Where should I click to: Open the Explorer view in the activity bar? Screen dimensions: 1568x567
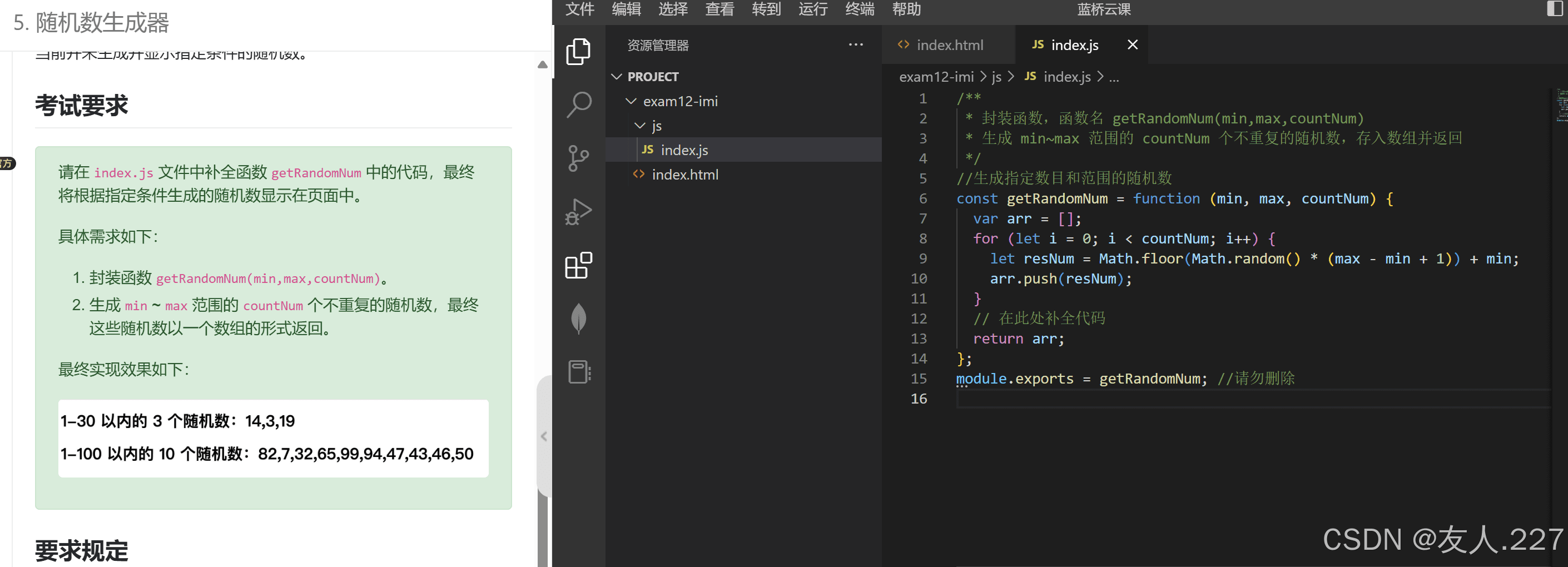[579, 52]
